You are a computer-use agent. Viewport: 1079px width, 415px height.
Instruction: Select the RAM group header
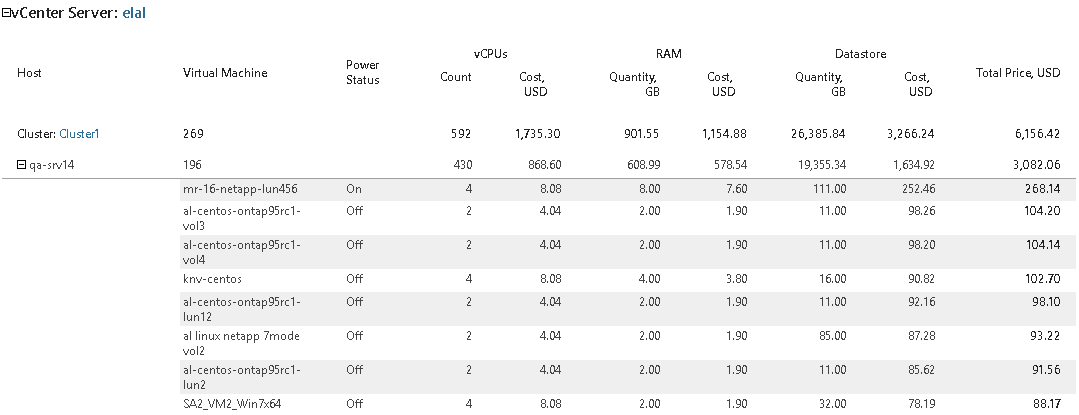click(668, 54)
